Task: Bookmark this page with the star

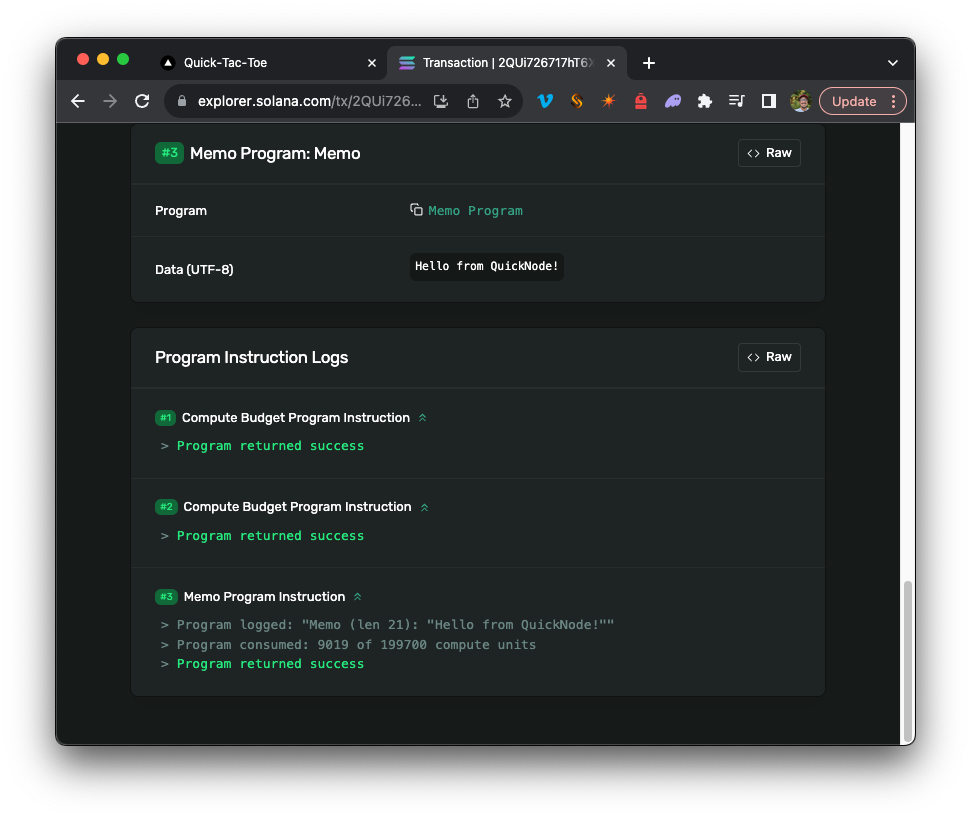Action: [505, 101]
